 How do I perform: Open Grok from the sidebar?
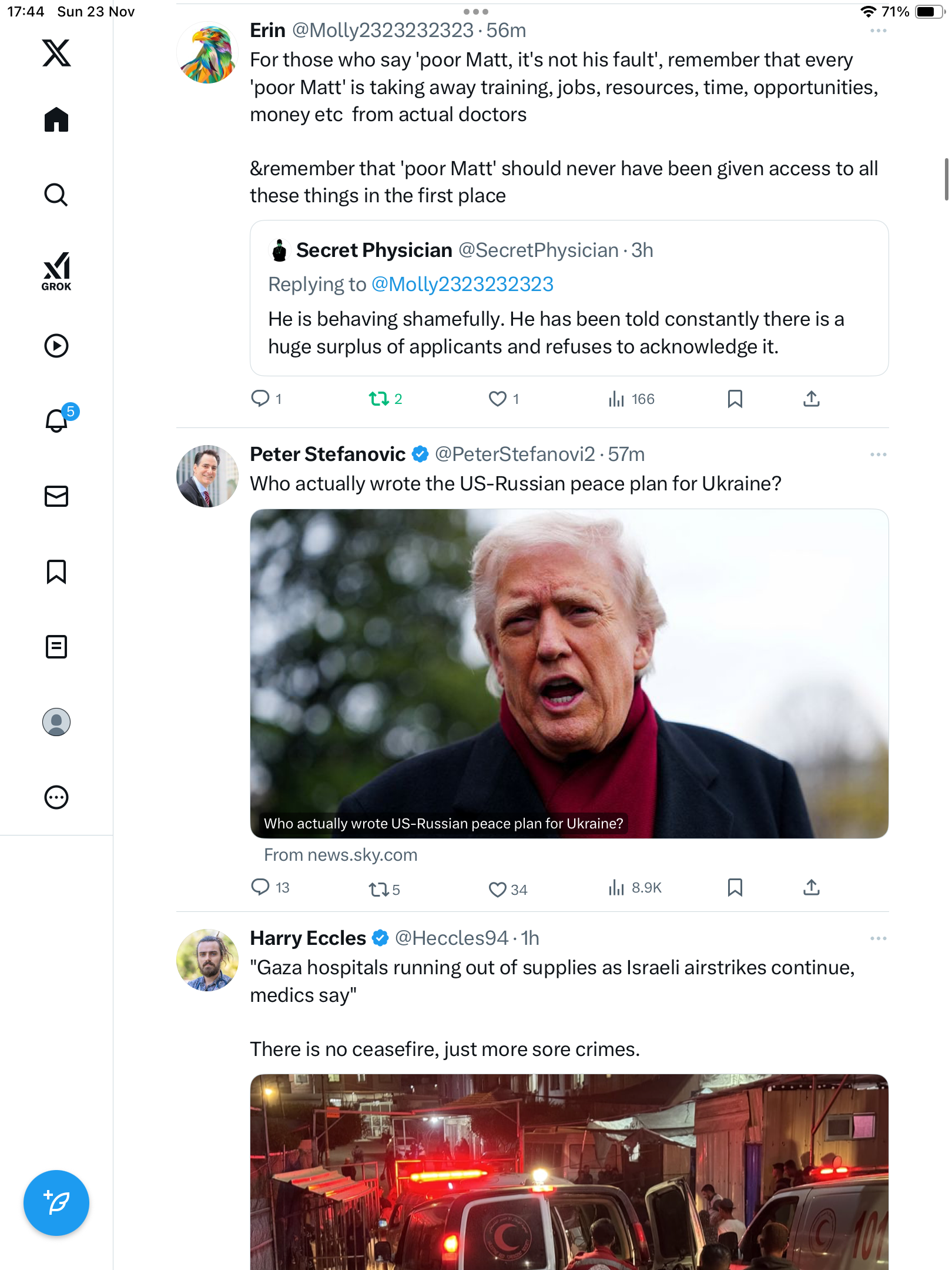pos(56,271)
